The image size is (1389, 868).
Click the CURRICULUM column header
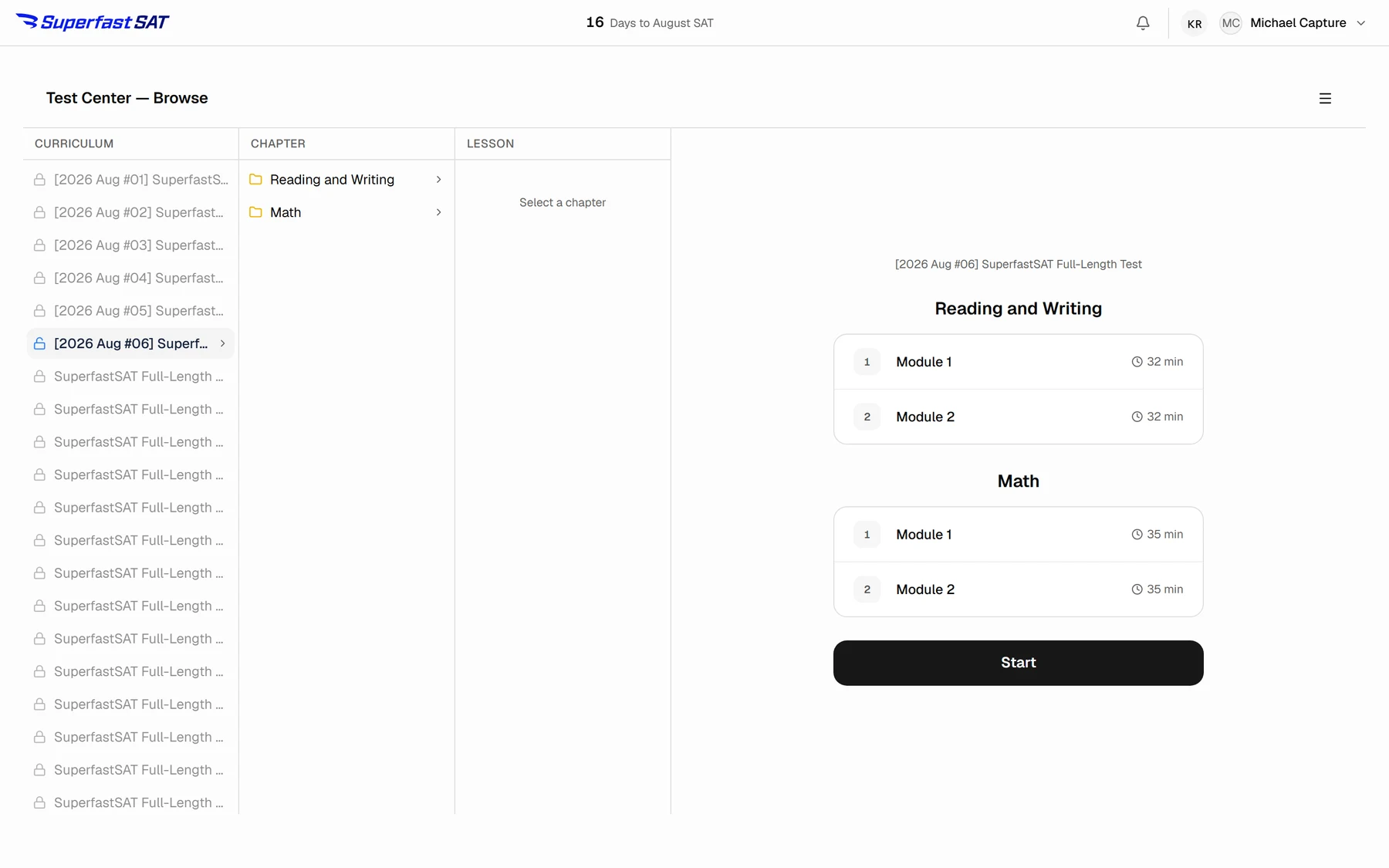point(74,144)
